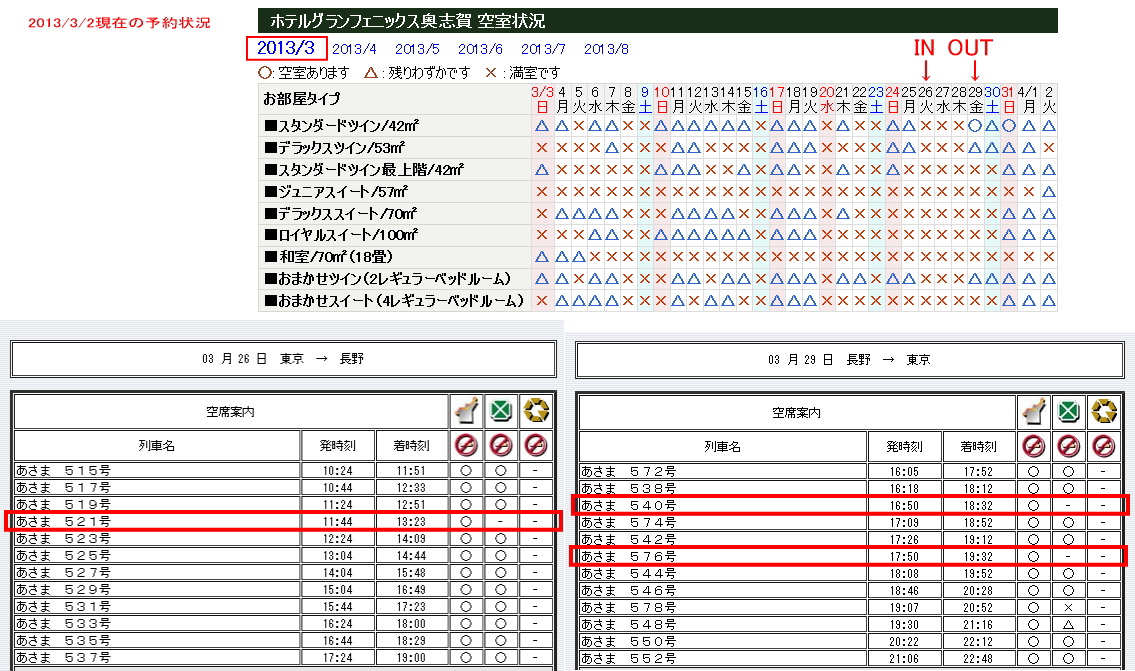Click スタンダードツイン/42㎡ circle on the 29th
Screen dimensions: 1135x671
[975, 126]
